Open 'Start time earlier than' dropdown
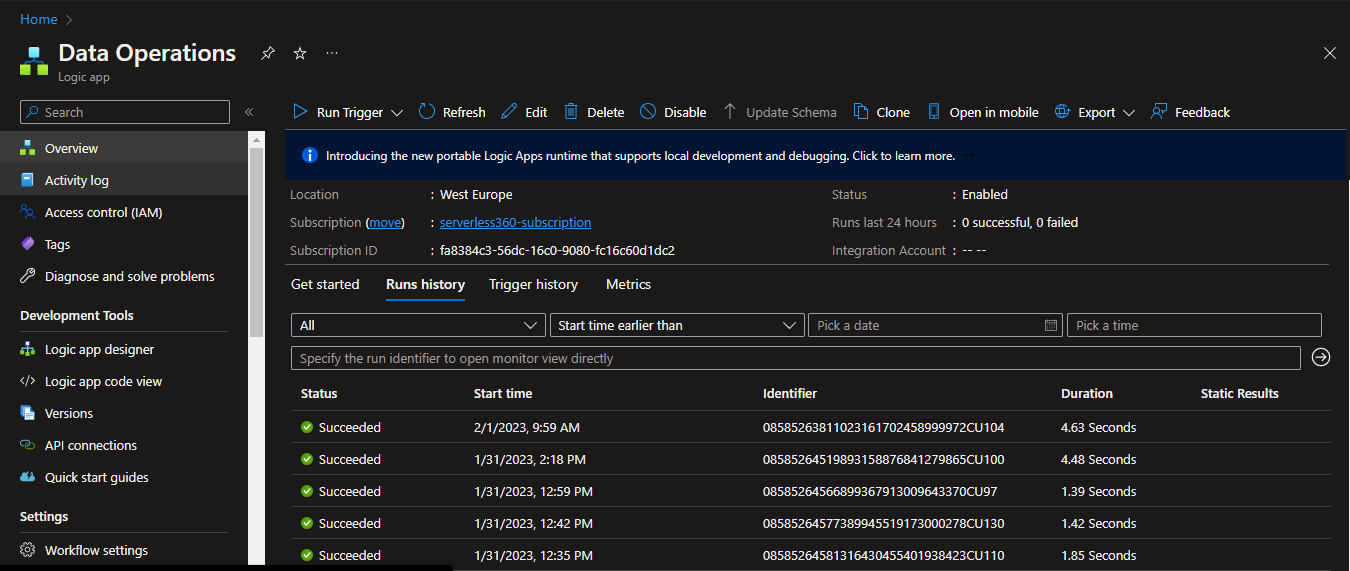1350x571 pixels. pos(677,325)
